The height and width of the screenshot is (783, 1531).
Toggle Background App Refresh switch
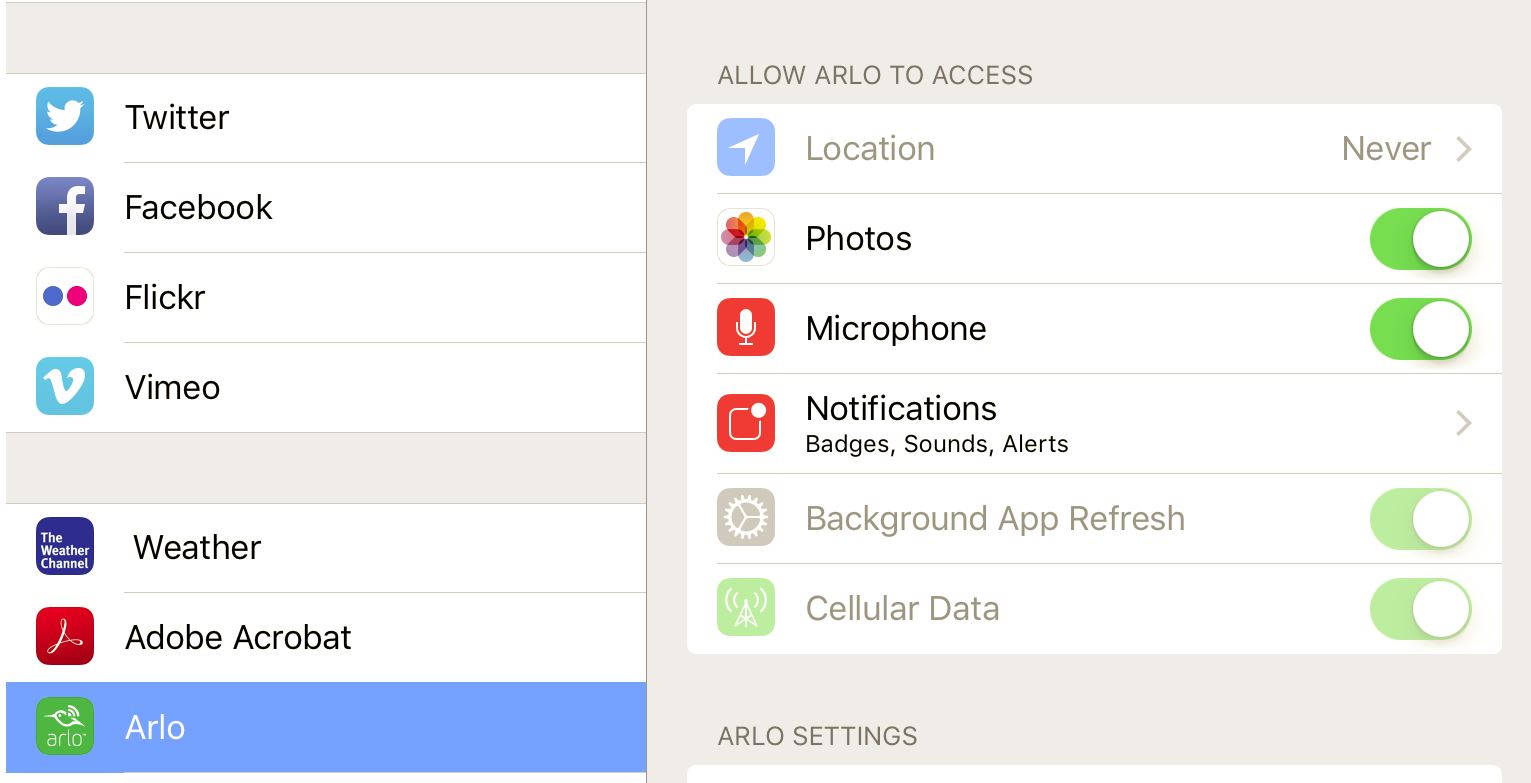coord(1420,519)
